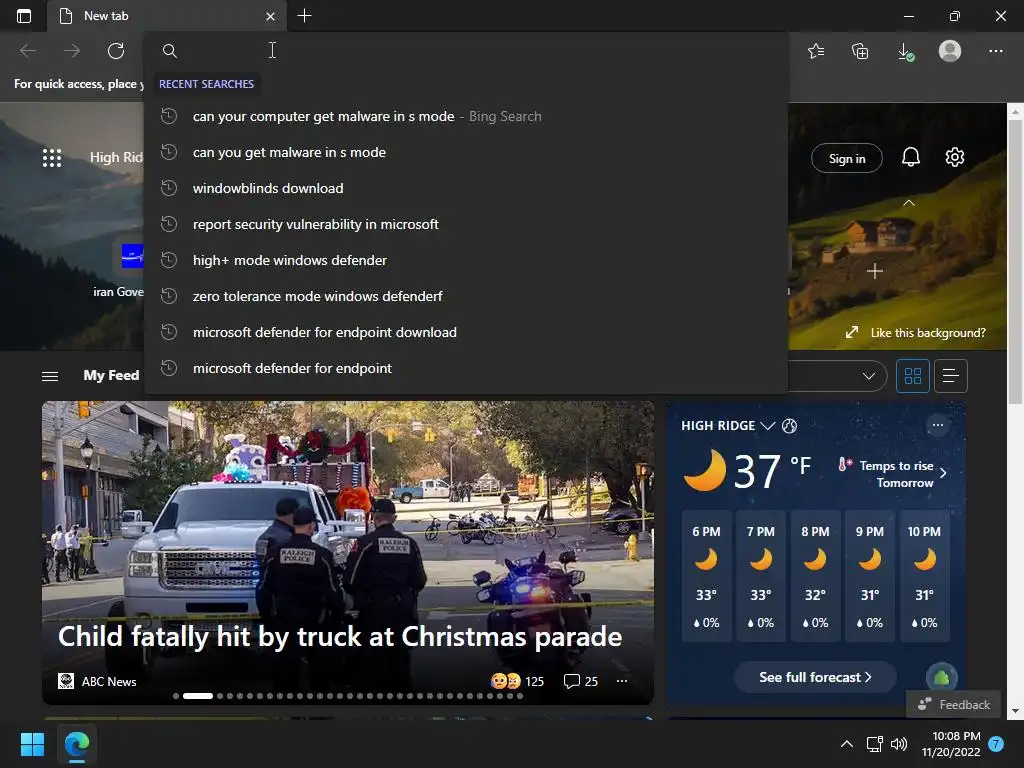Screen dimensions: 1024x768
Task: Open the clock showing 10:08 PM
Action: pyautogui.click(x=950, y=744)
